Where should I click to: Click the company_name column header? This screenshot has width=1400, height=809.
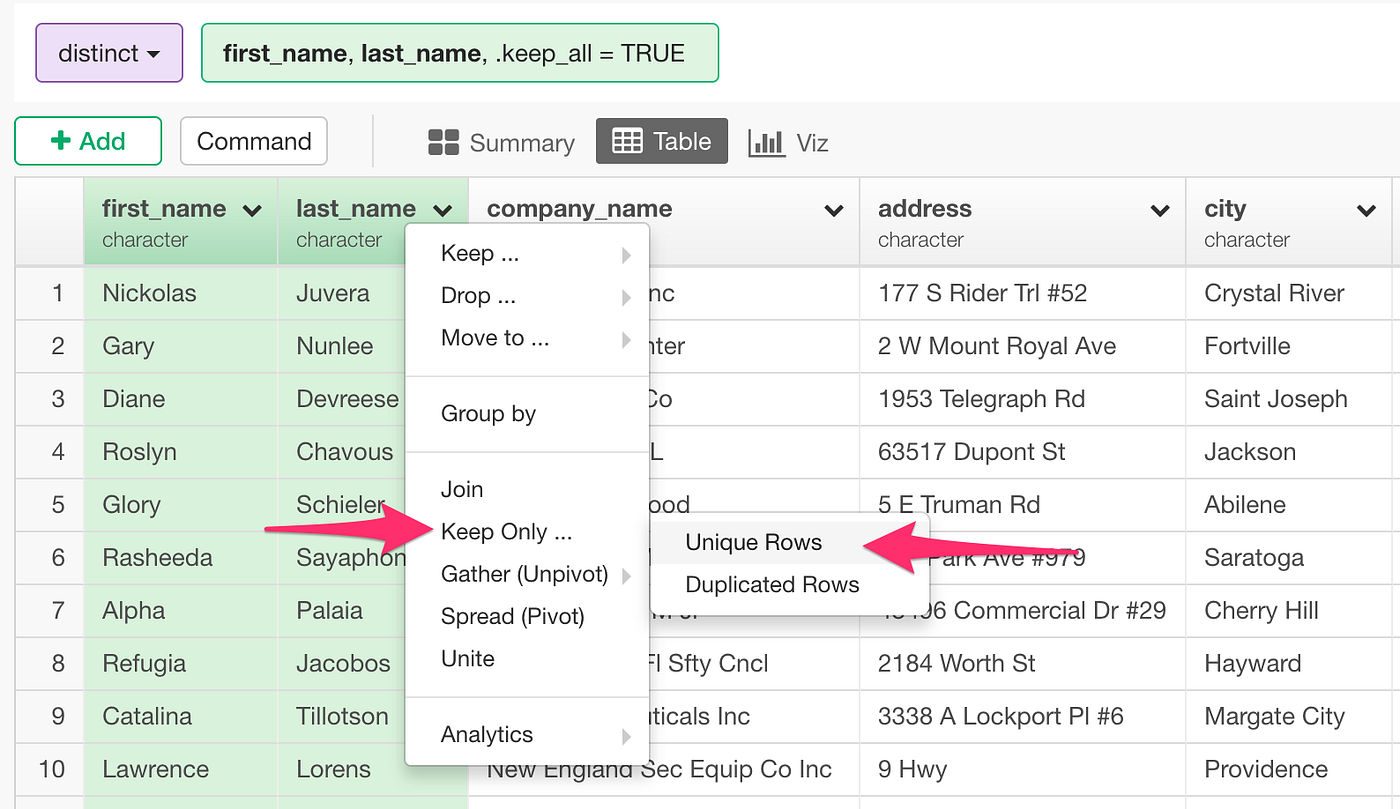(663, 222)
